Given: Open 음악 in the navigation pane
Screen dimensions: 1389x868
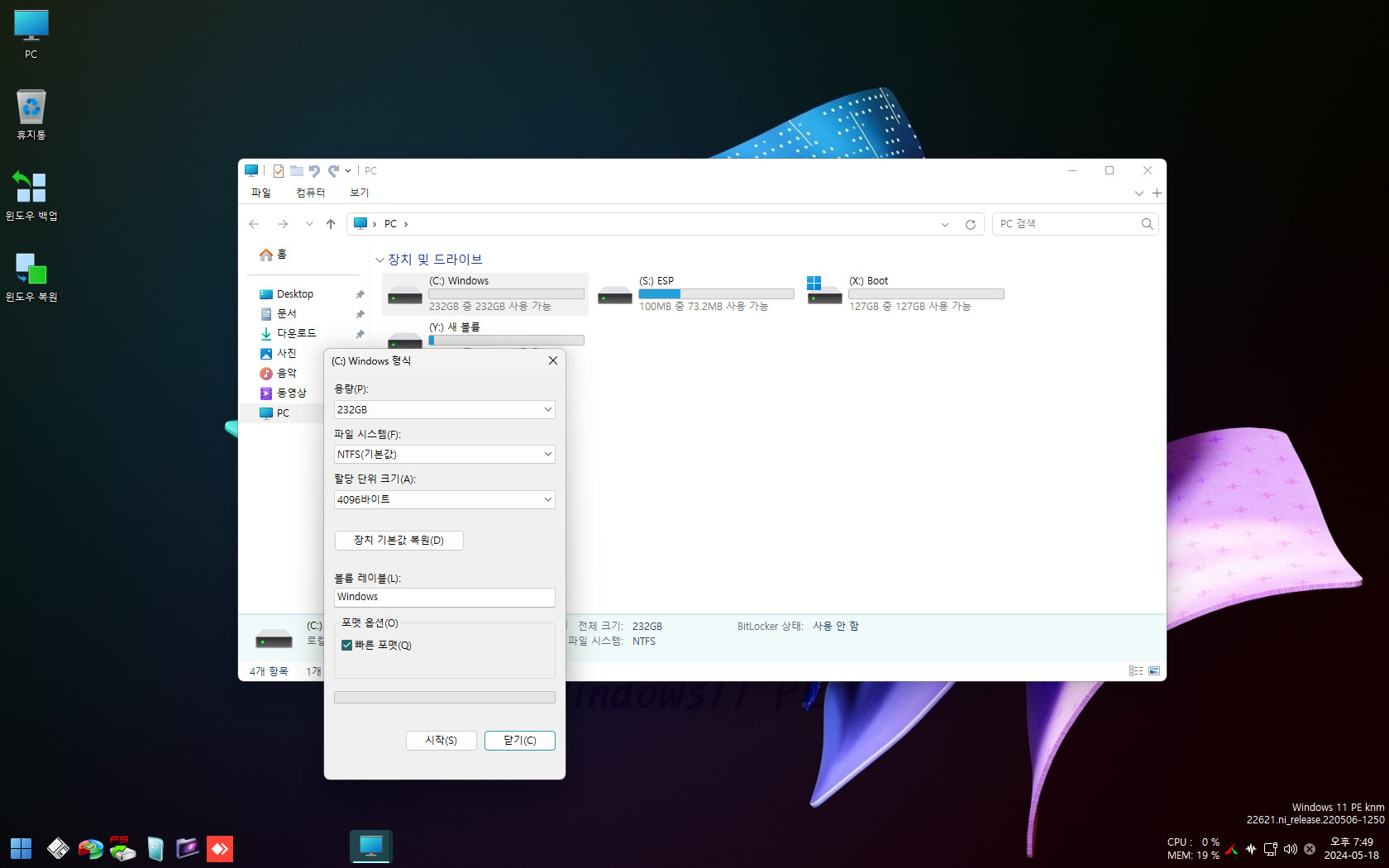Looking at the screenshot, I should [x=279, y=374].
